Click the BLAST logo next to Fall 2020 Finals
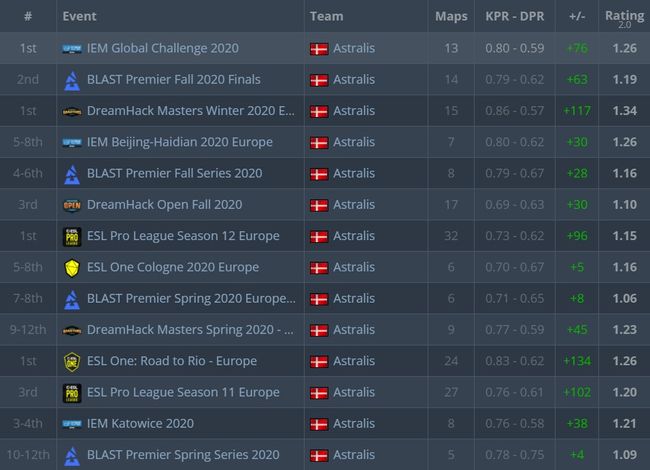Screen dimensions: 650x470 [x=71, y=80]
